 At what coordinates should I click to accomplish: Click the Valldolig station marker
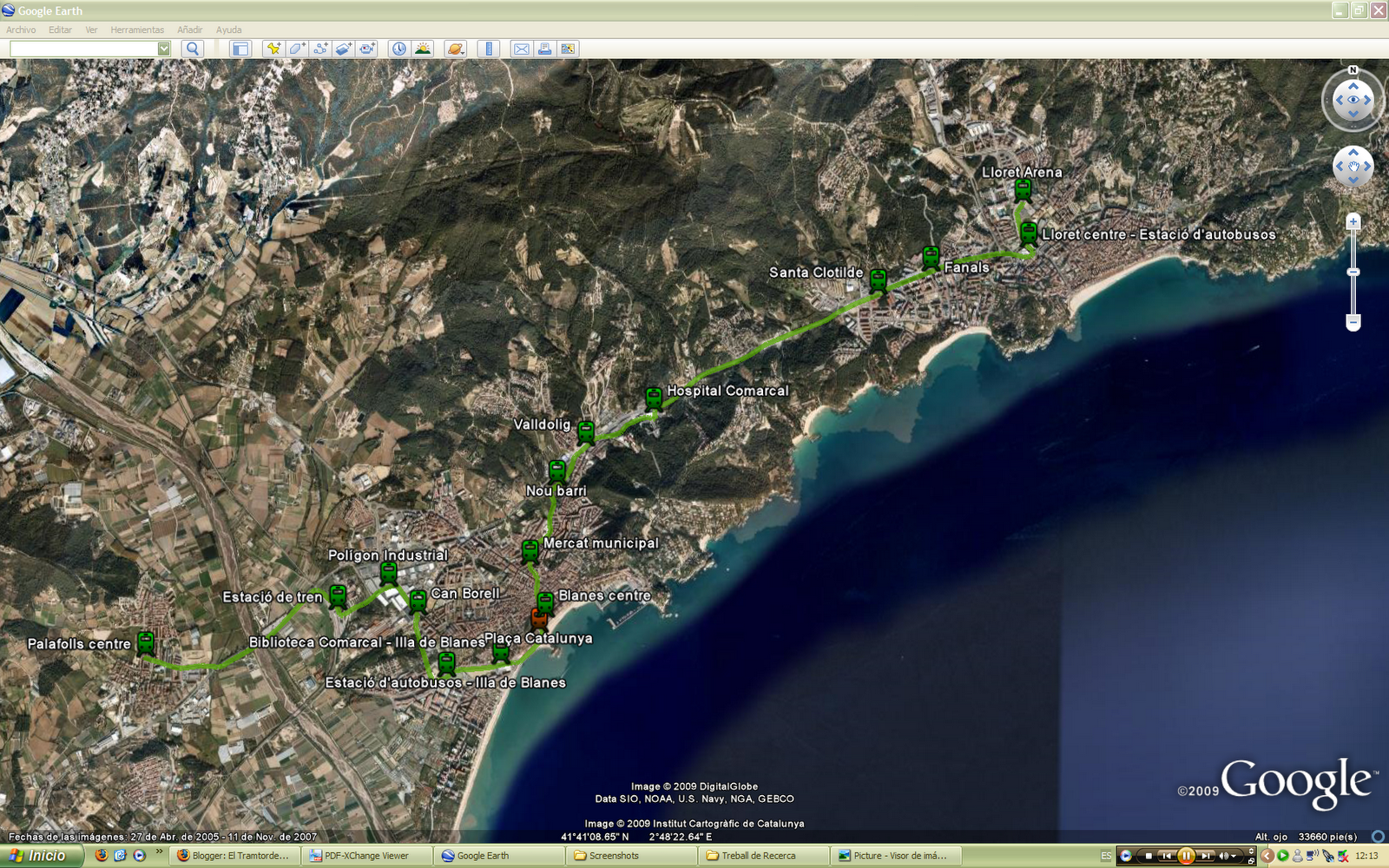click(x=586, y=431)
